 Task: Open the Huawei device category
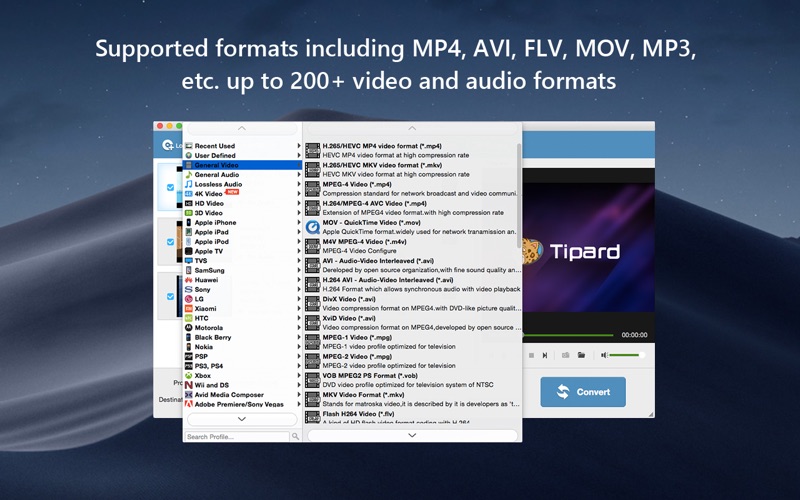[x=242, y=280]
